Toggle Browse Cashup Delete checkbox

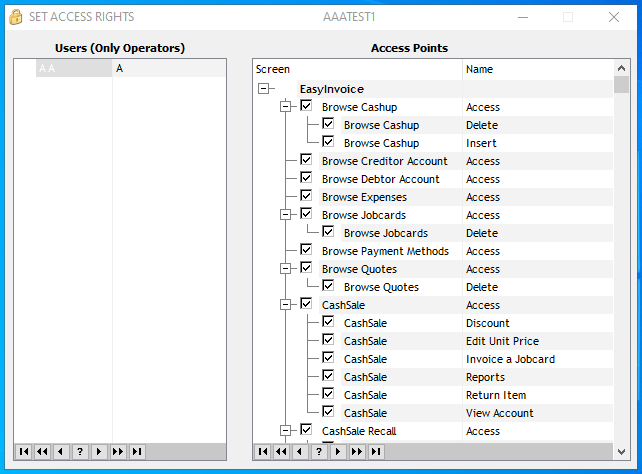click(x=328, y=124)
